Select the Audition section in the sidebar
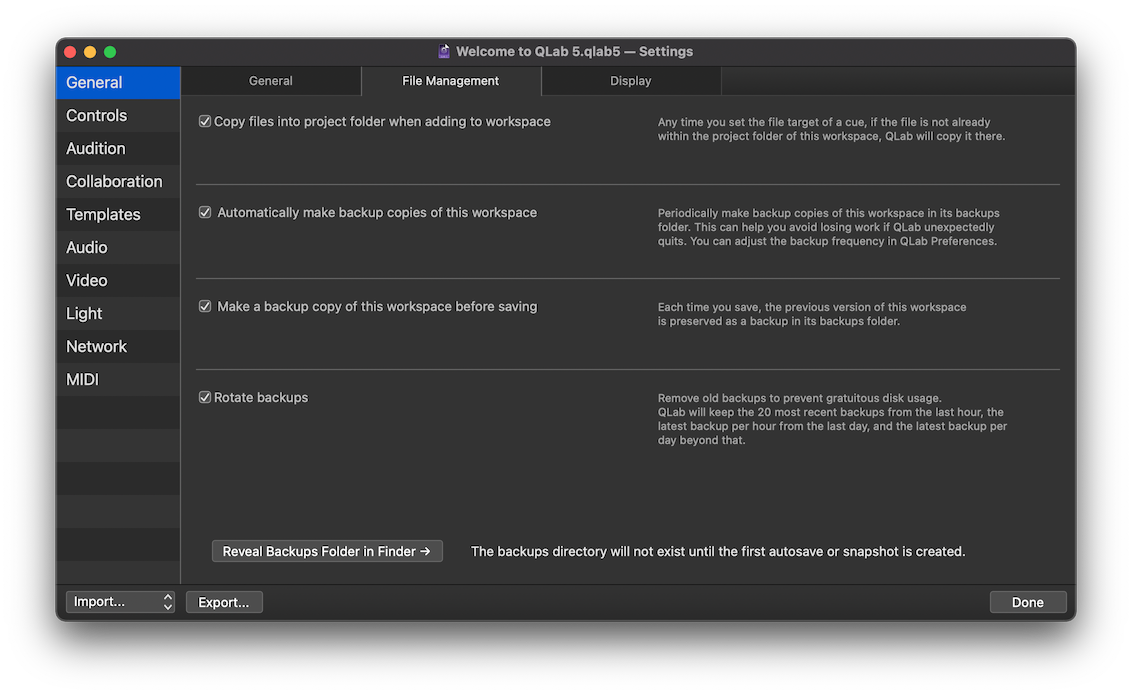The width and height of the screenshot is (1132, 695). [x=93, y=148]
